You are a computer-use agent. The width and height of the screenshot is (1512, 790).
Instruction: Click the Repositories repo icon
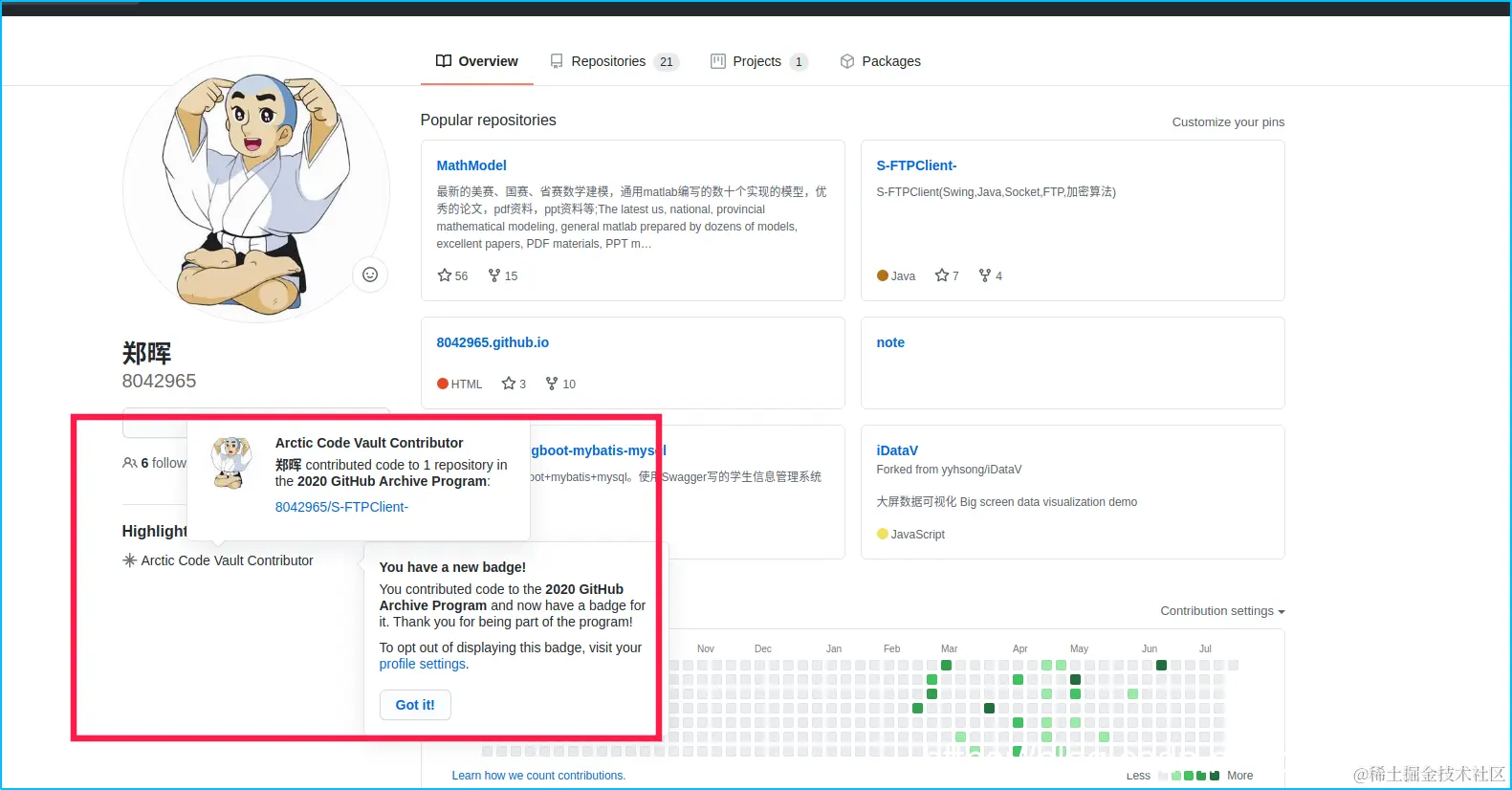click(x=557, y=61)
